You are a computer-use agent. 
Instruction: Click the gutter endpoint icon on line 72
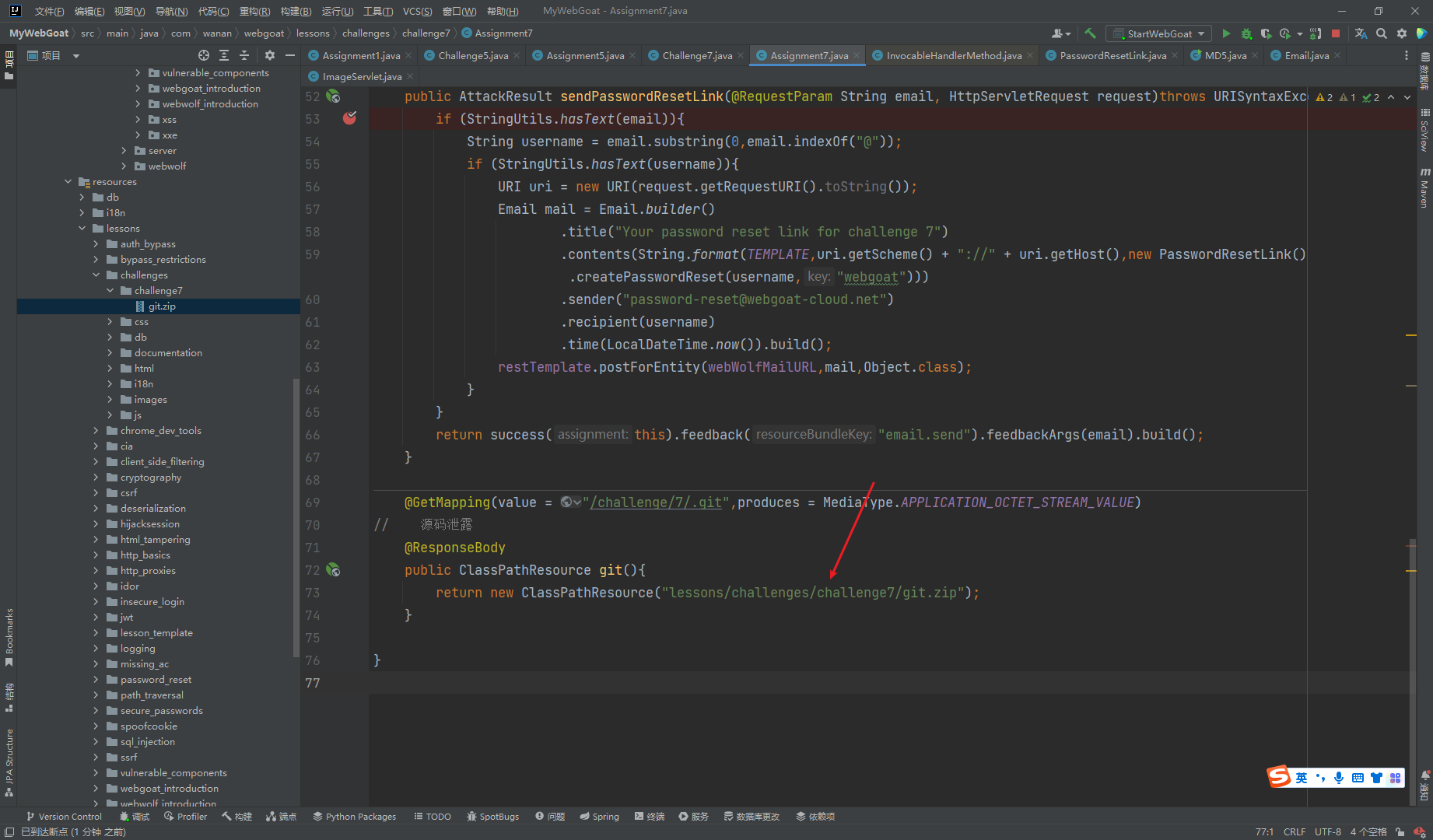334,570
